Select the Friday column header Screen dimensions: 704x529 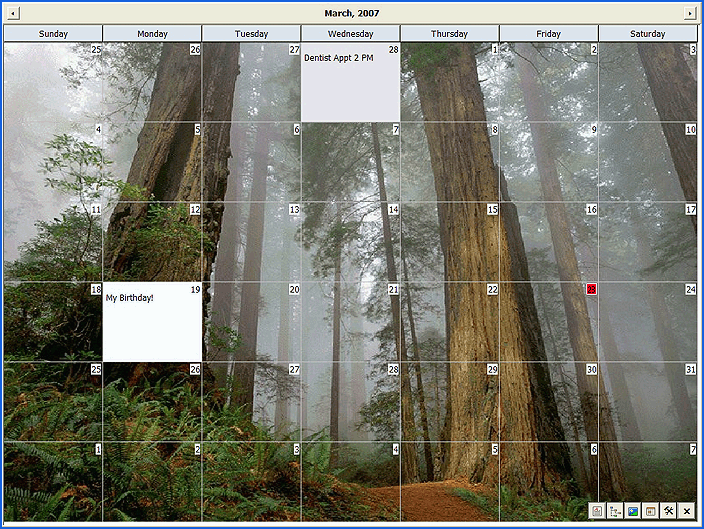(x=549, y=34)
